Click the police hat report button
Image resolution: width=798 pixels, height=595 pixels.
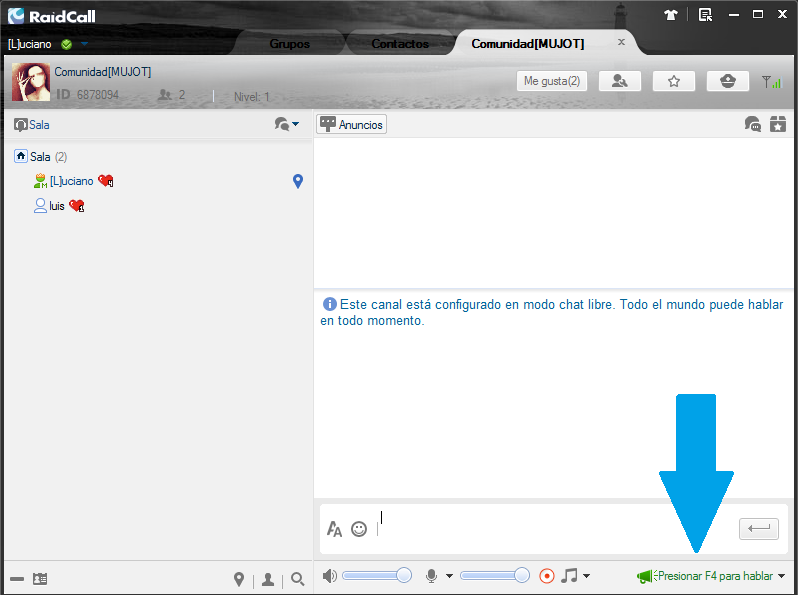coord(727,81)
